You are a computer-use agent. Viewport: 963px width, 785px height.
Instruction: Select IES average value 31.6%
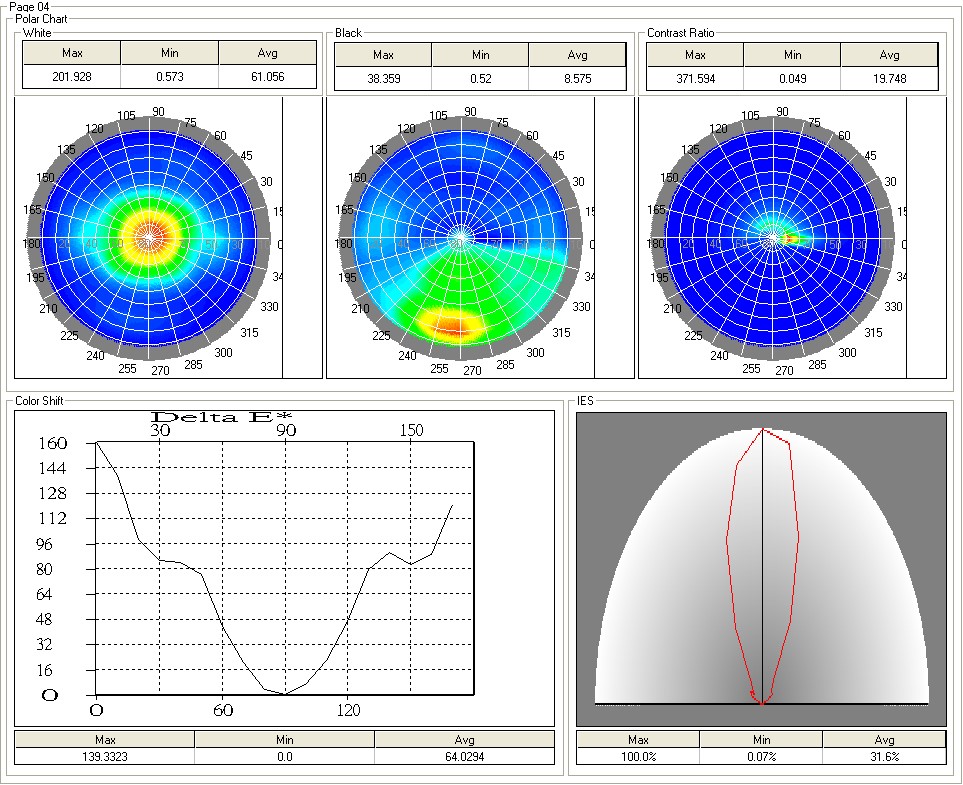(884, 757)
